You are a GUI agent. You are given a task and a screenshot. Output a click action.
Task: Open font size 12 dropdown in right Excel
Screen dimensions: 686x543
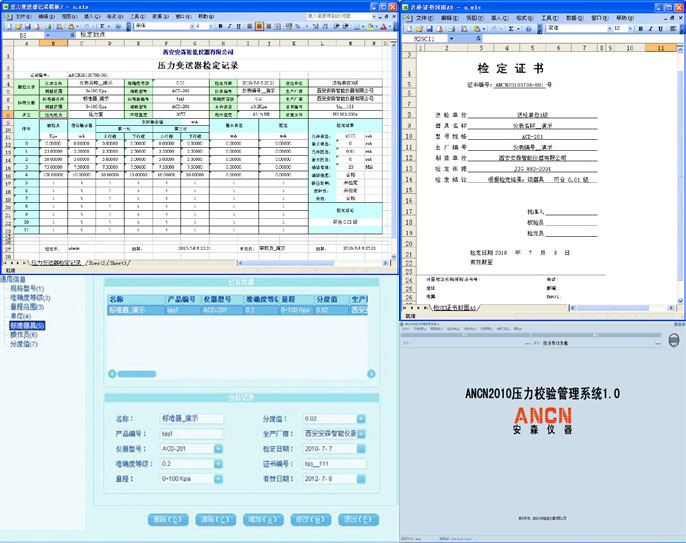coord(630,28)
